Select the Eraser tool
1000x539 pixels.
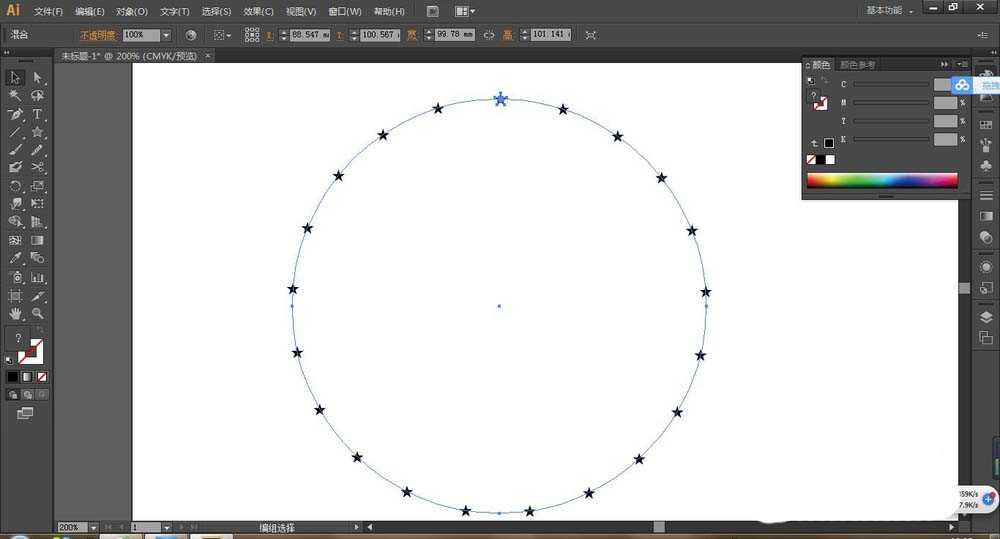point(15,167)
